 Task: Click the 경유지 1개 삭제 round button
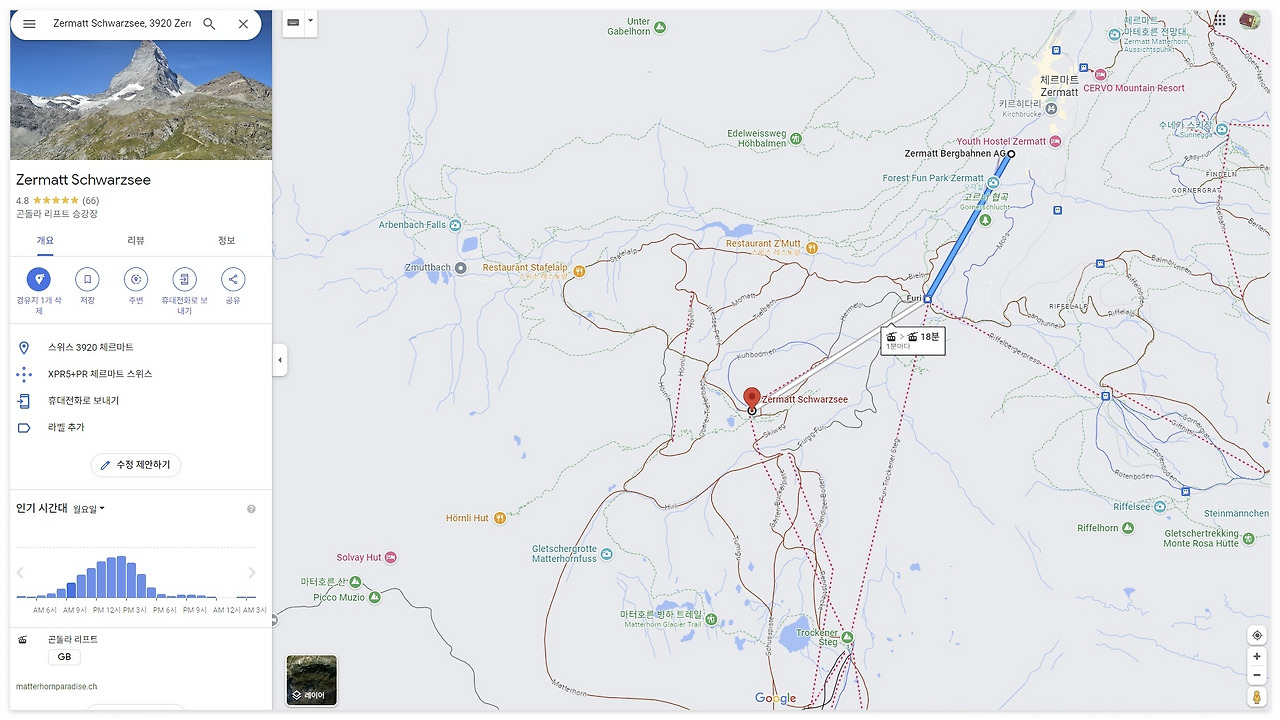point(39,279)
